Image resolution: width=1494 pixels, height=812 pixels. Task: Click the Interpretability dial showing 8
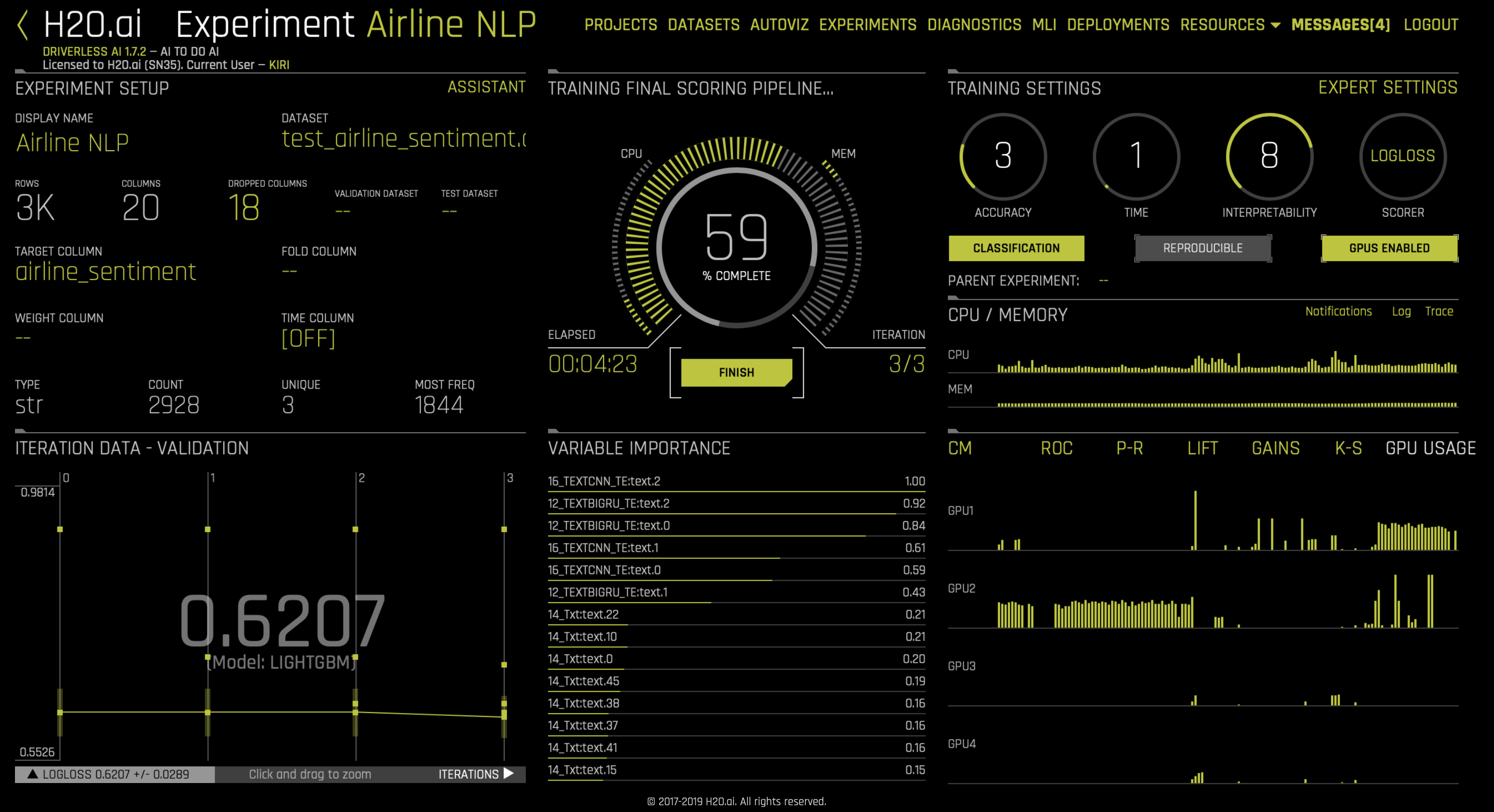coord(1269,156)
